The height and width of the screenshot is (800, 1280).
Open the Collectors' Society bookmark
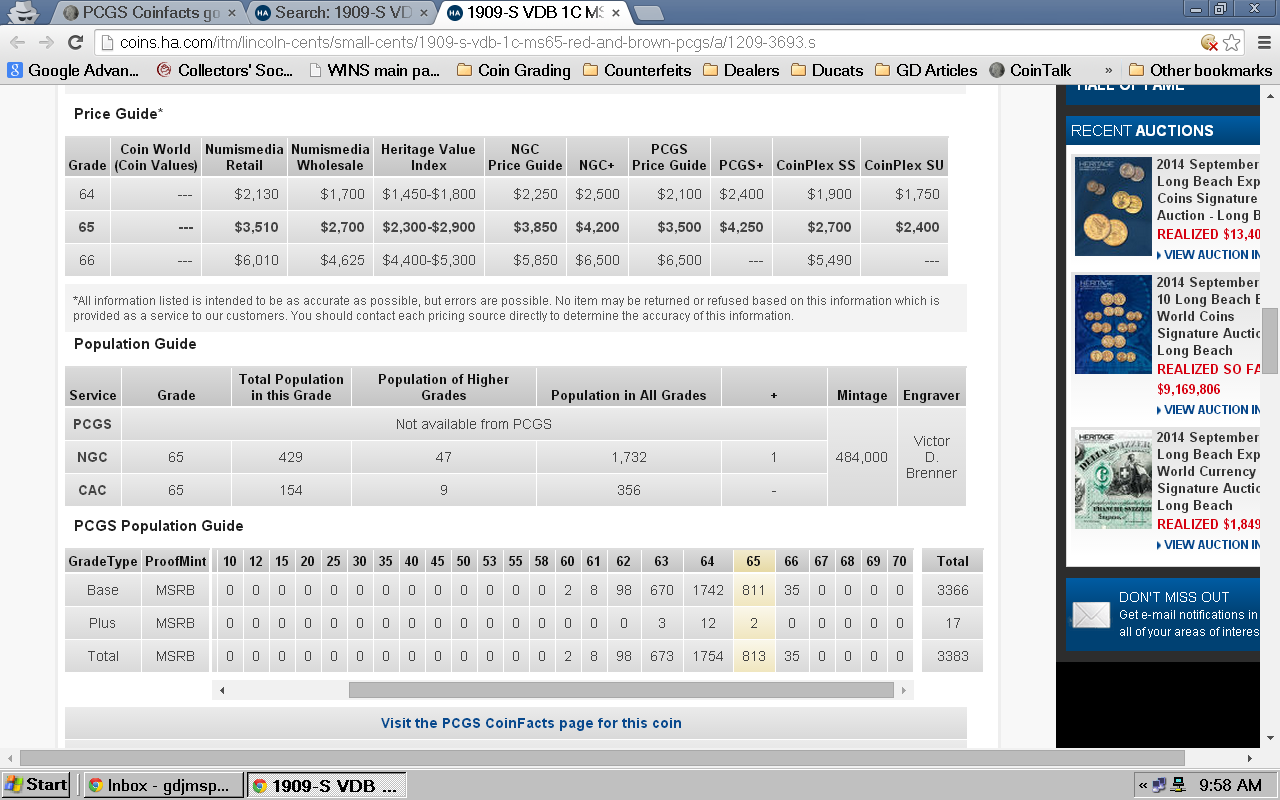226,70
